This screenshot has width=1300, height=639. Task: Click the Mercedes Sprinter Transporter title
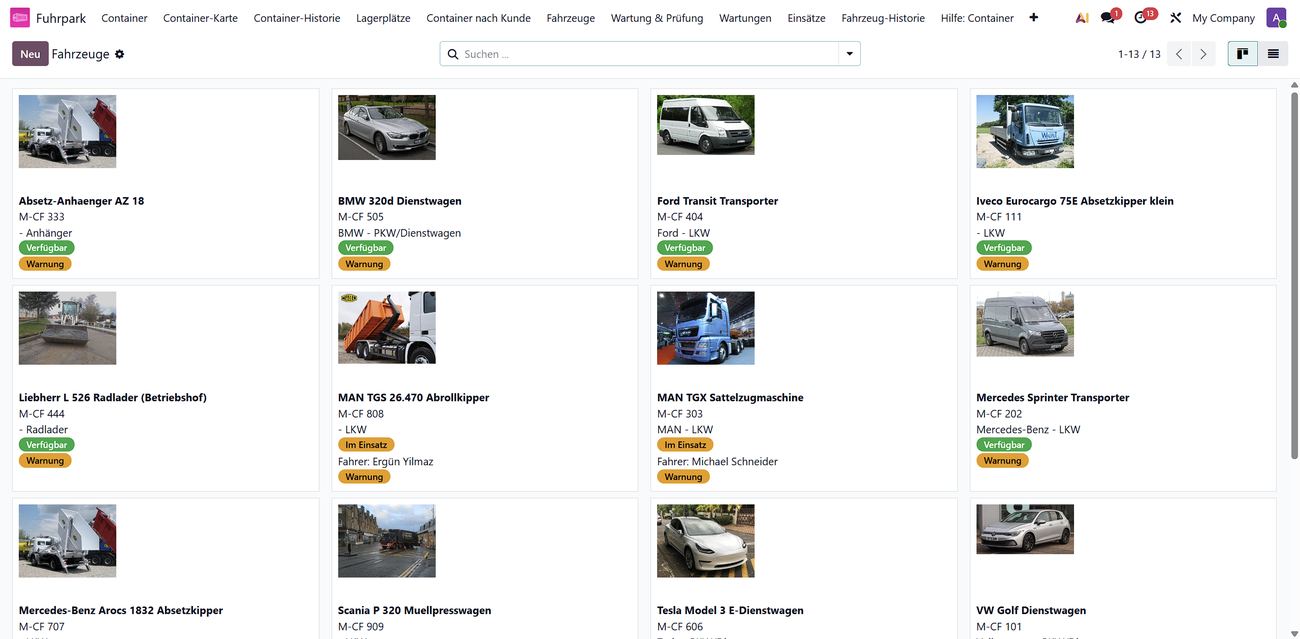[1053, 398]
